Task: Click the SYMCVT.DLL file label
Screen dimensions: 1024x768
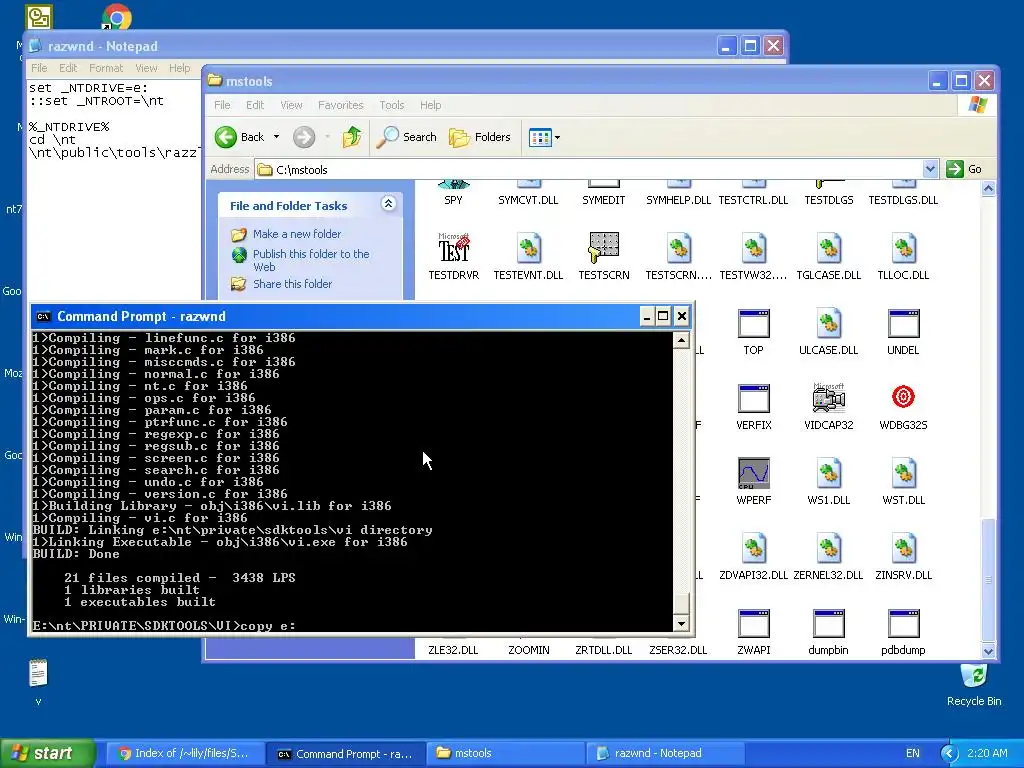Action: pos(528,200)
